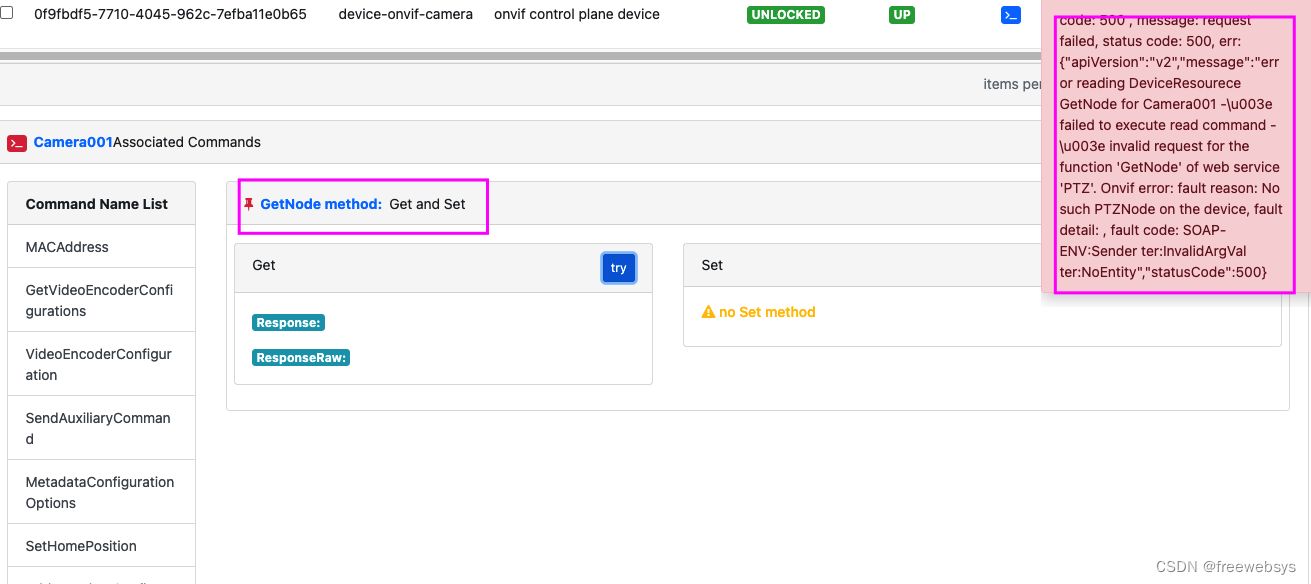Click the Response label badge
Image resolution: width=1311 pixels, height=584 pixels.
coord(288,323)
